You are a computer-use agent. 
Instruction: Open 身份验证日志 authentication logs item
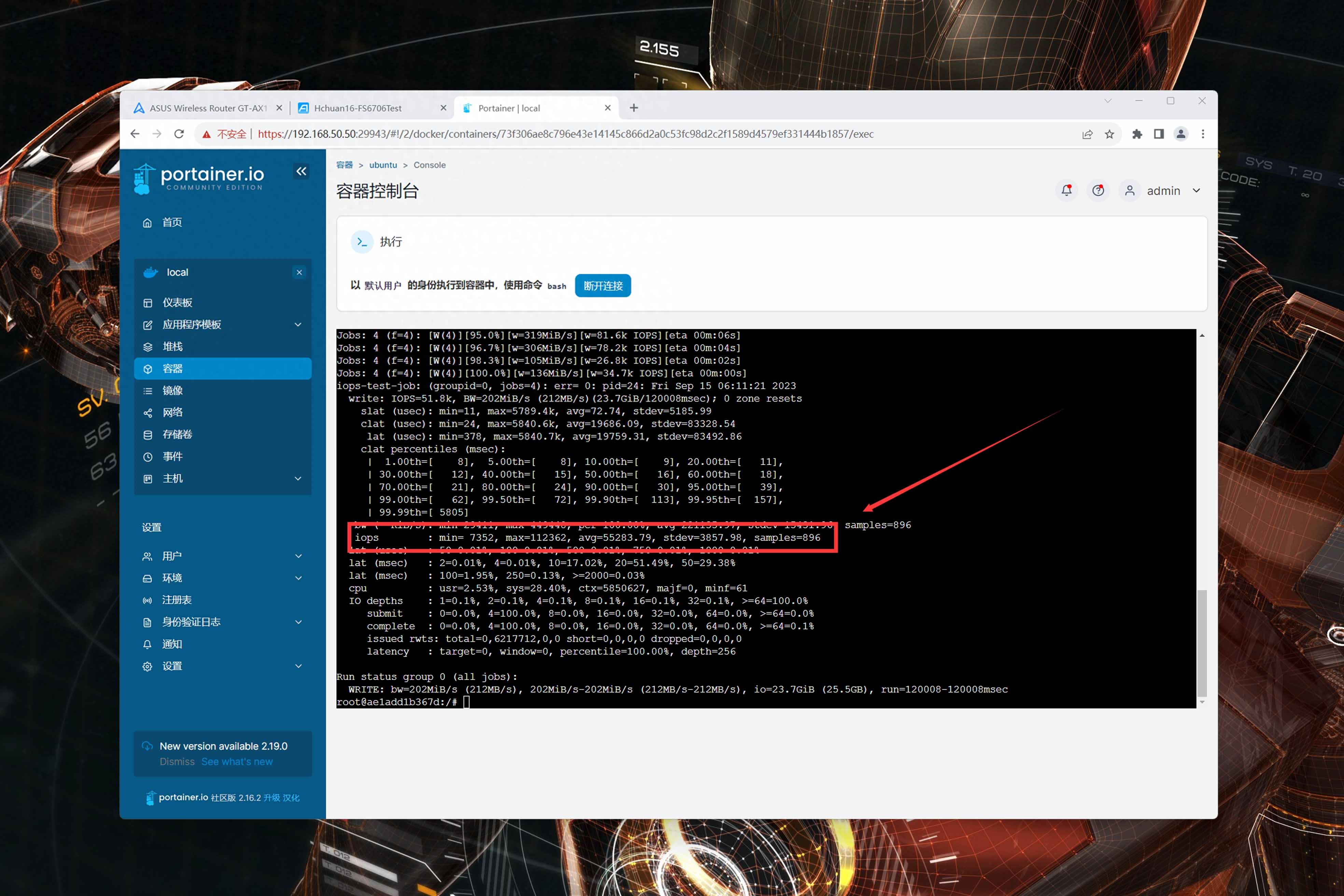pos(191,622)
